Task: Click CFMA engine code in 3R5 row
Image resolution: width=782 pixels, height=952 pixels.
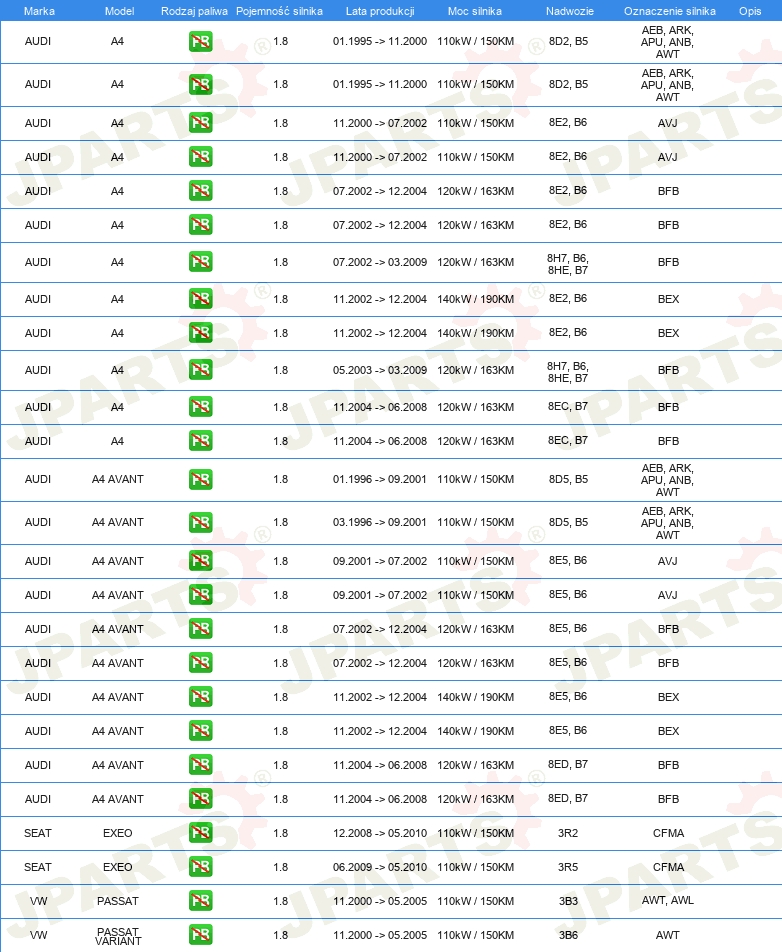Action: (x=668, y=868)
